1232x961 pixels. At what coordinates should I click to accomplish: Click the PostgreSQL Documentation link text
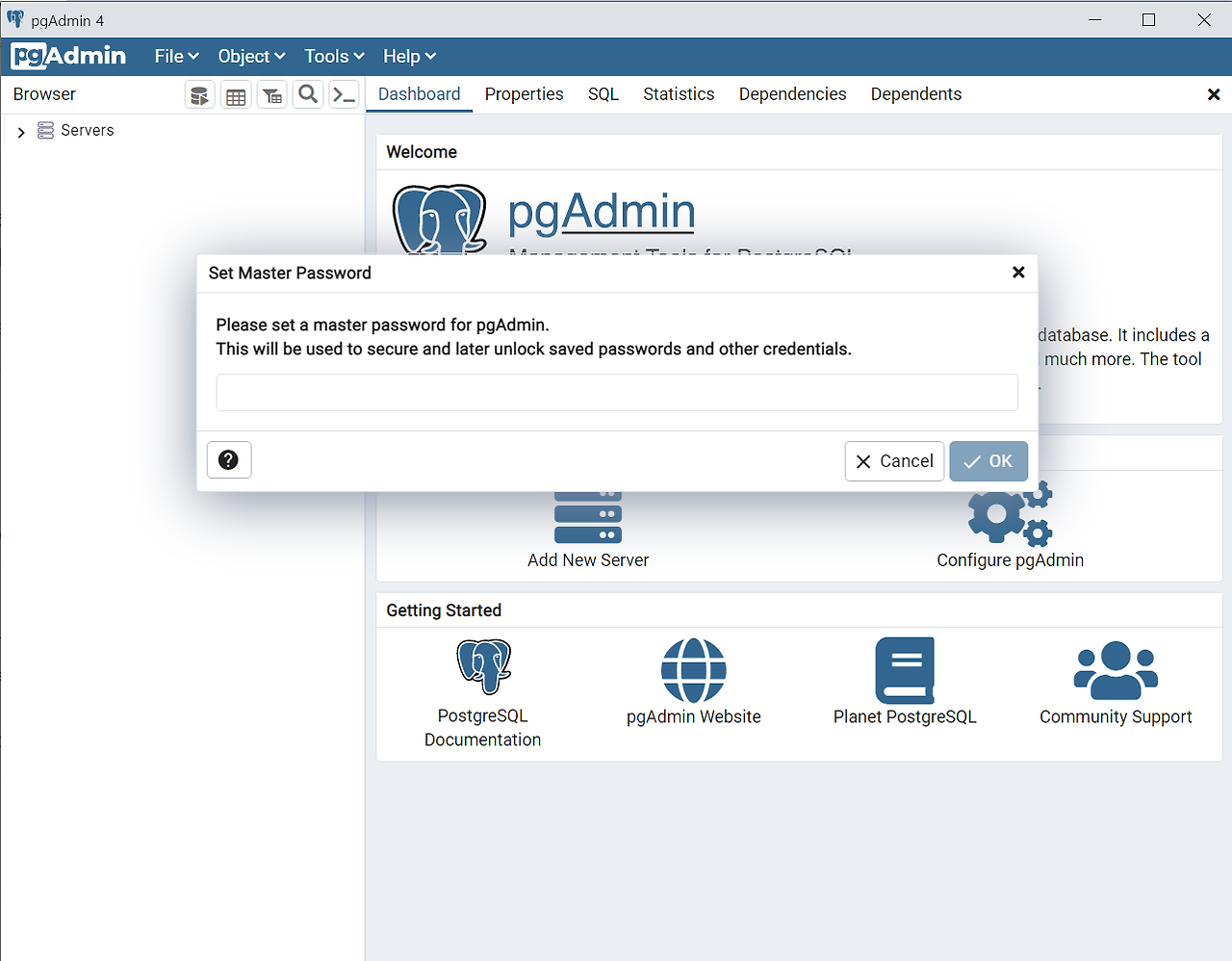tap(483, 728)
